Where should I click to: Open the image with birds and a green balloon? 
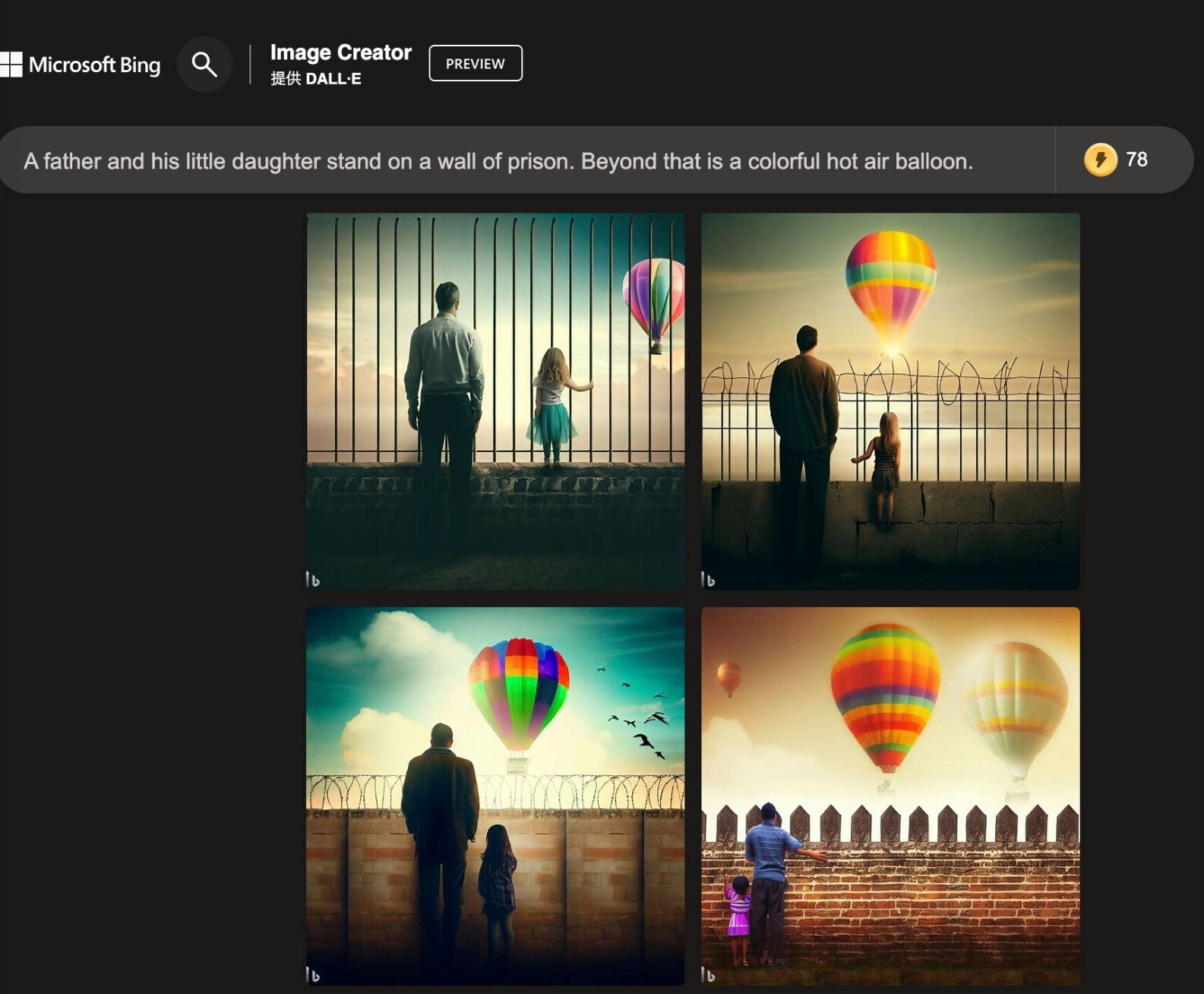pos(495,796)
